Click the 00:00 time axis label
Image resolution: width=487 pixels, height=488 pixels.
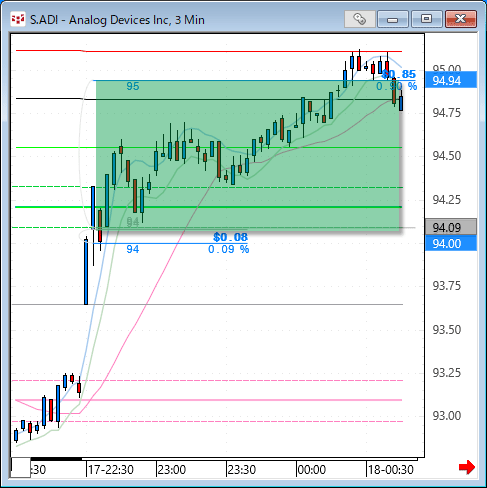click(312, 470)
